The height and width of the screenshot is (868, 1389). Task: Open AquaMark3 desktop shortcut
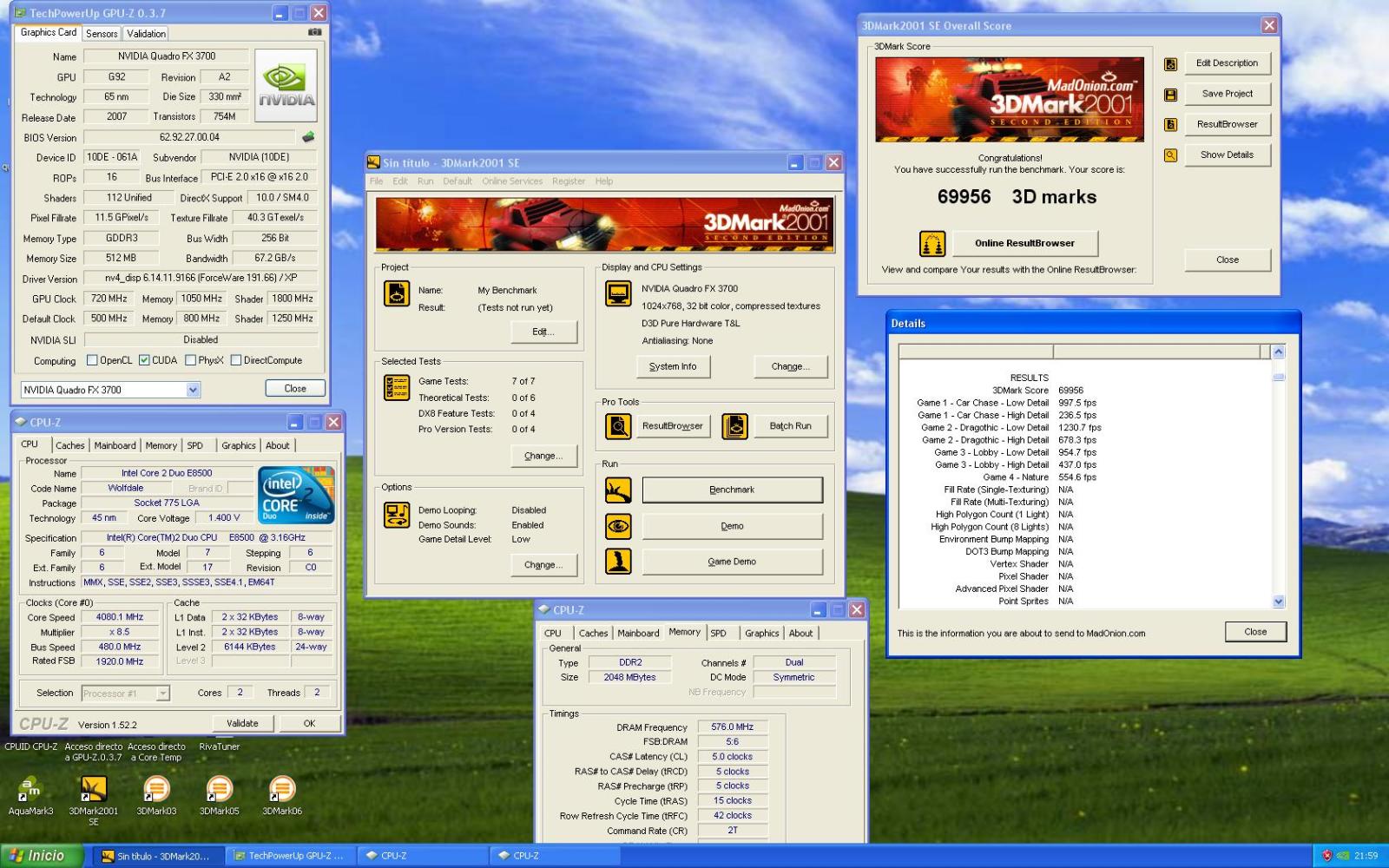[x=30, y=796]
